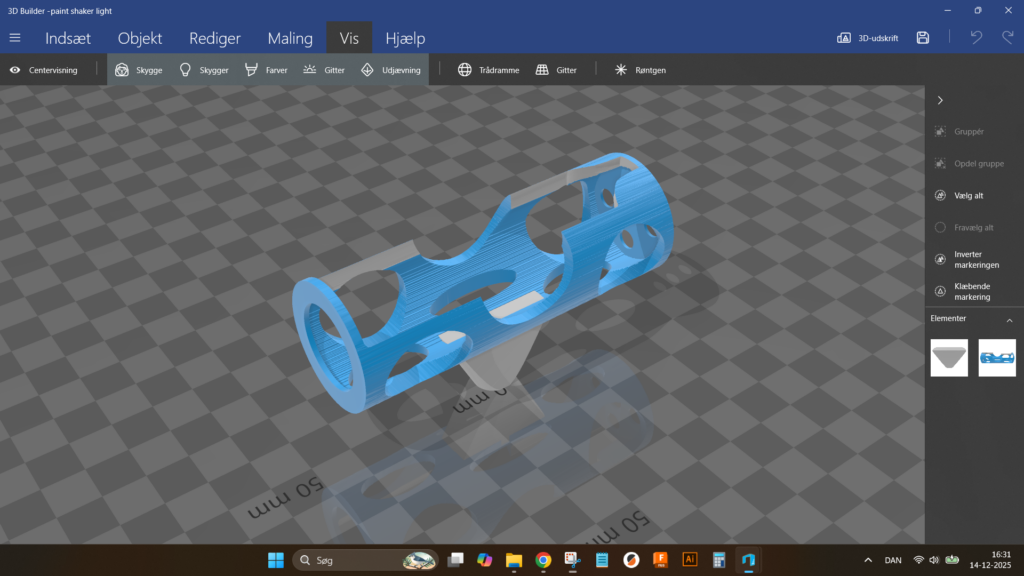This screenshot has height=576, width=1024.
Task: Click the undo arrow icon
Action: (x=976, y=38)
